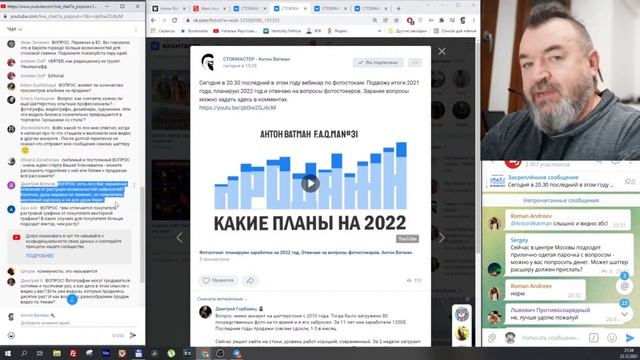Image resolution: width=640 pixels, height=360 pixels.
Task: Open Windows taskbar search
Action: 24,353
